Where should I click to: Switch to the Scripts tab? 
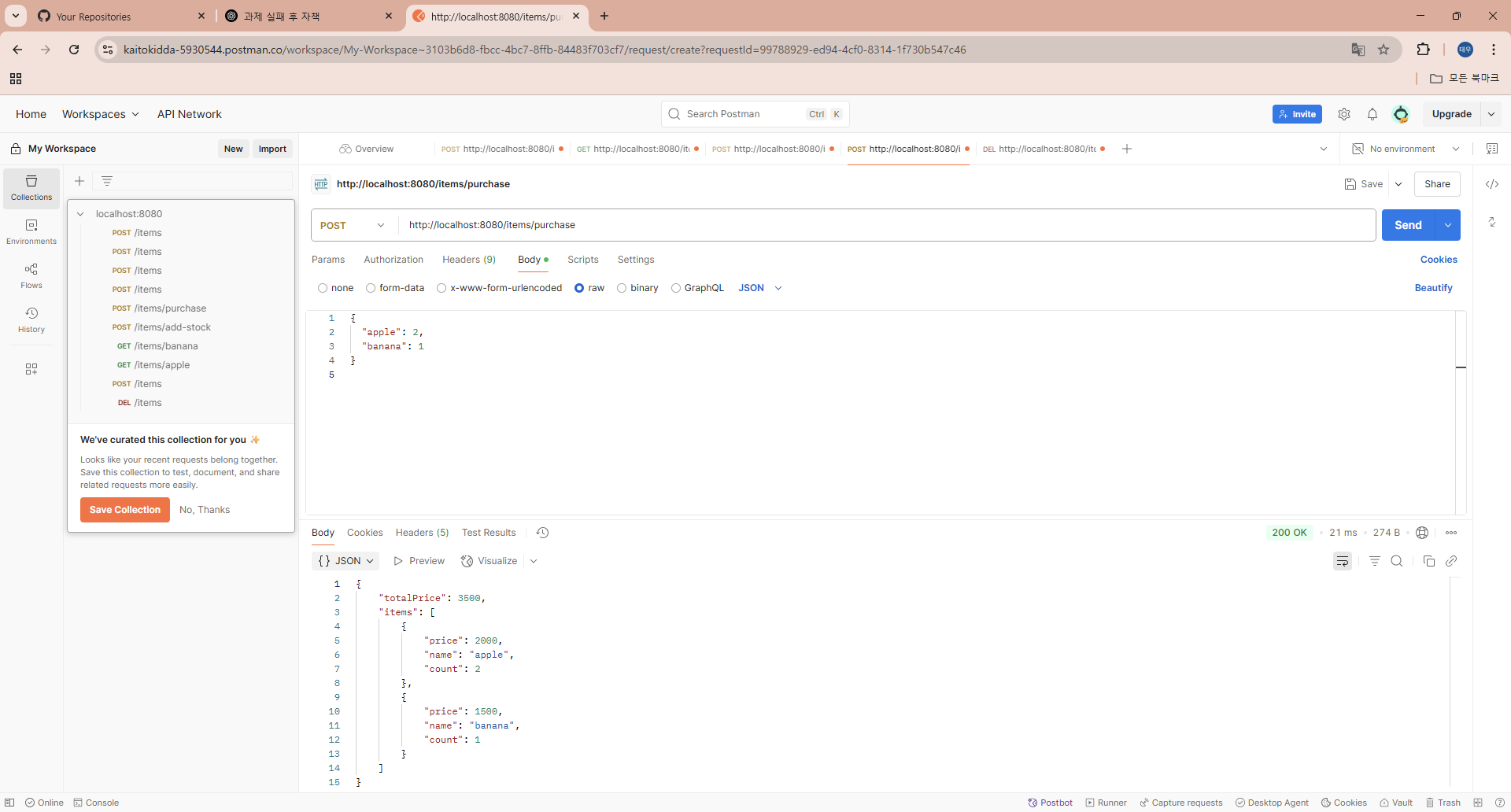[583, 260]
